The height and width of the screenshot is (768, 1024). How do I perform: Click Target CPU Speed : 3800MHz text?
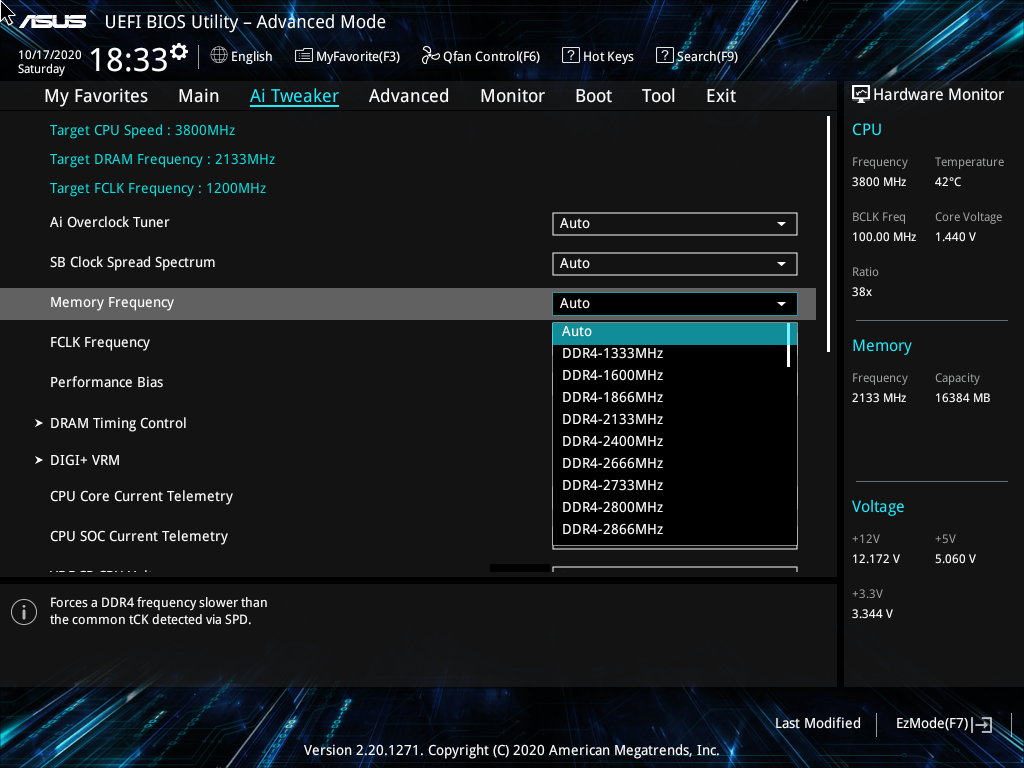click(x=142, y=131)
